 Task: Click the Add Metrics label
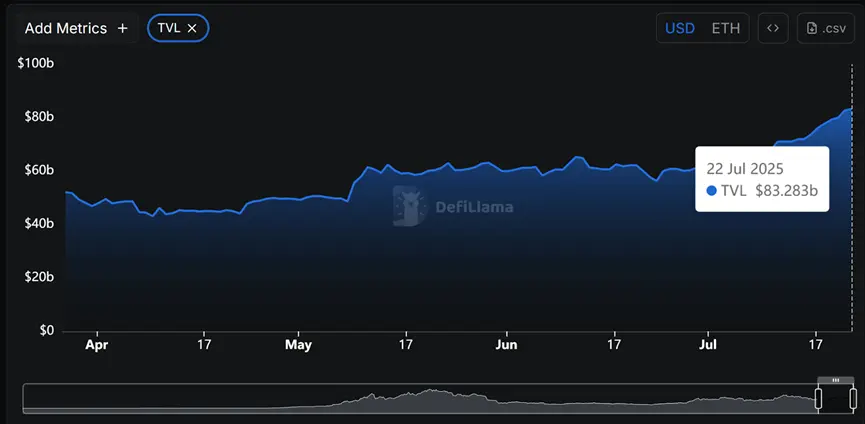click(x=66, y=29)
